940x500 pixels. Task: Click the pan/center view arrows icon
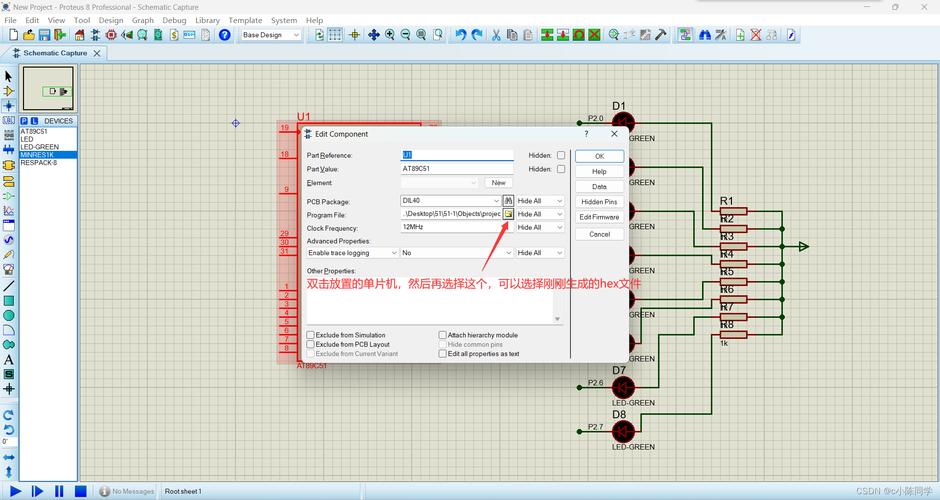point(373,35)
